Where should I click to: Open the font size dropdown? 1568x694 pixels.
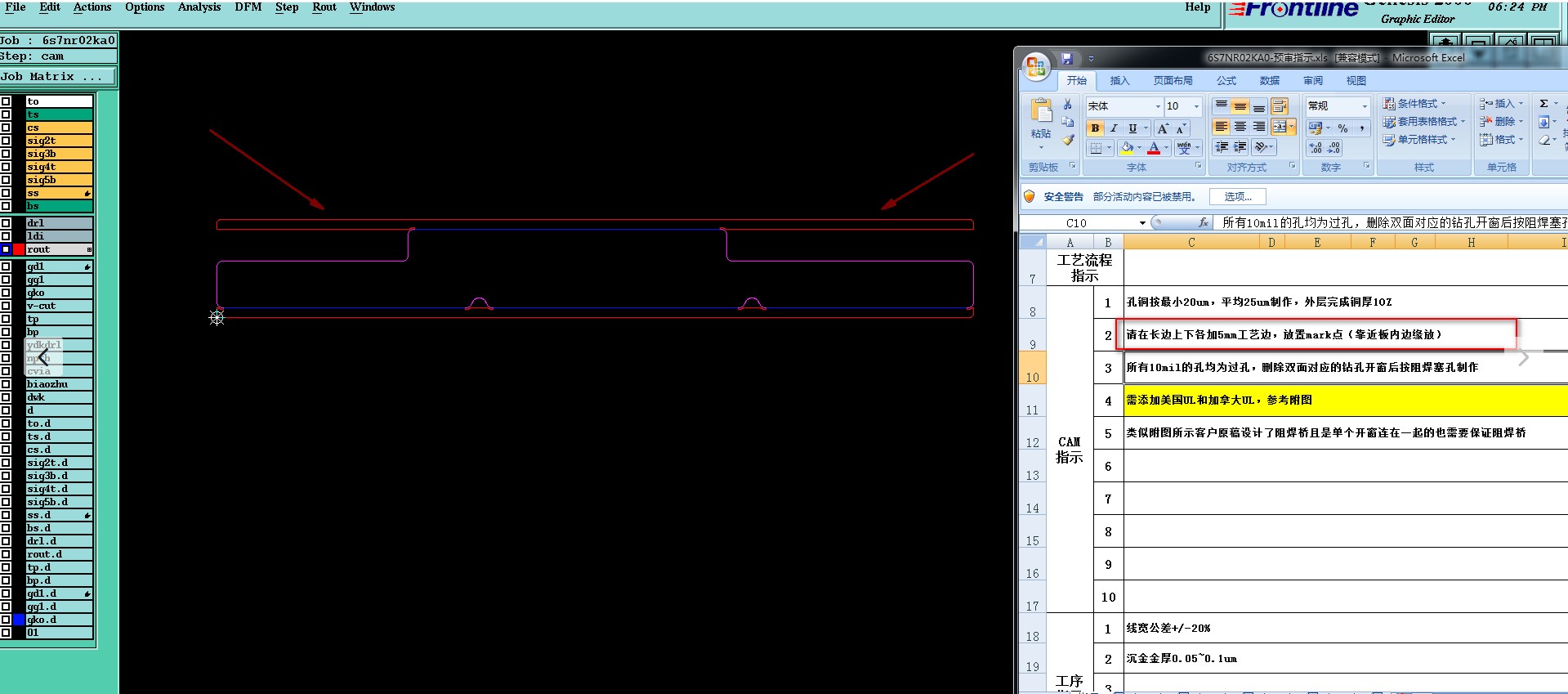pos(1196,106)
